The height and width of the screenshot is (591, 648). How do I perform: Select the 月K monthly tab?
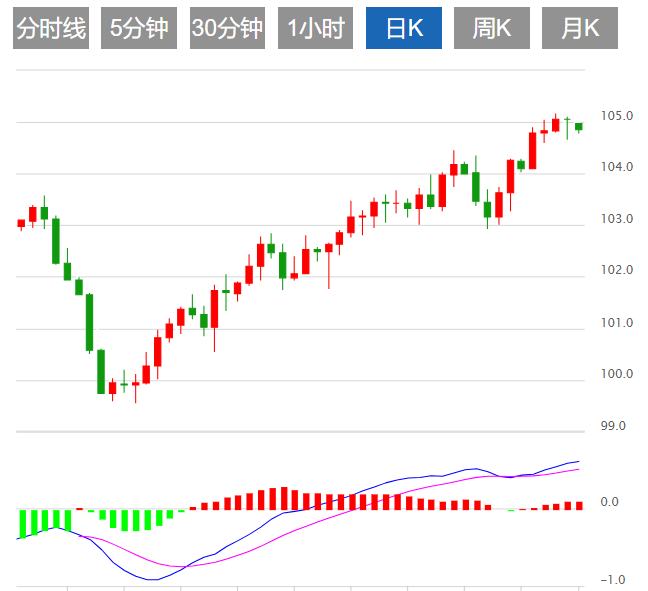pyautogui.click(x=580, y=29)
